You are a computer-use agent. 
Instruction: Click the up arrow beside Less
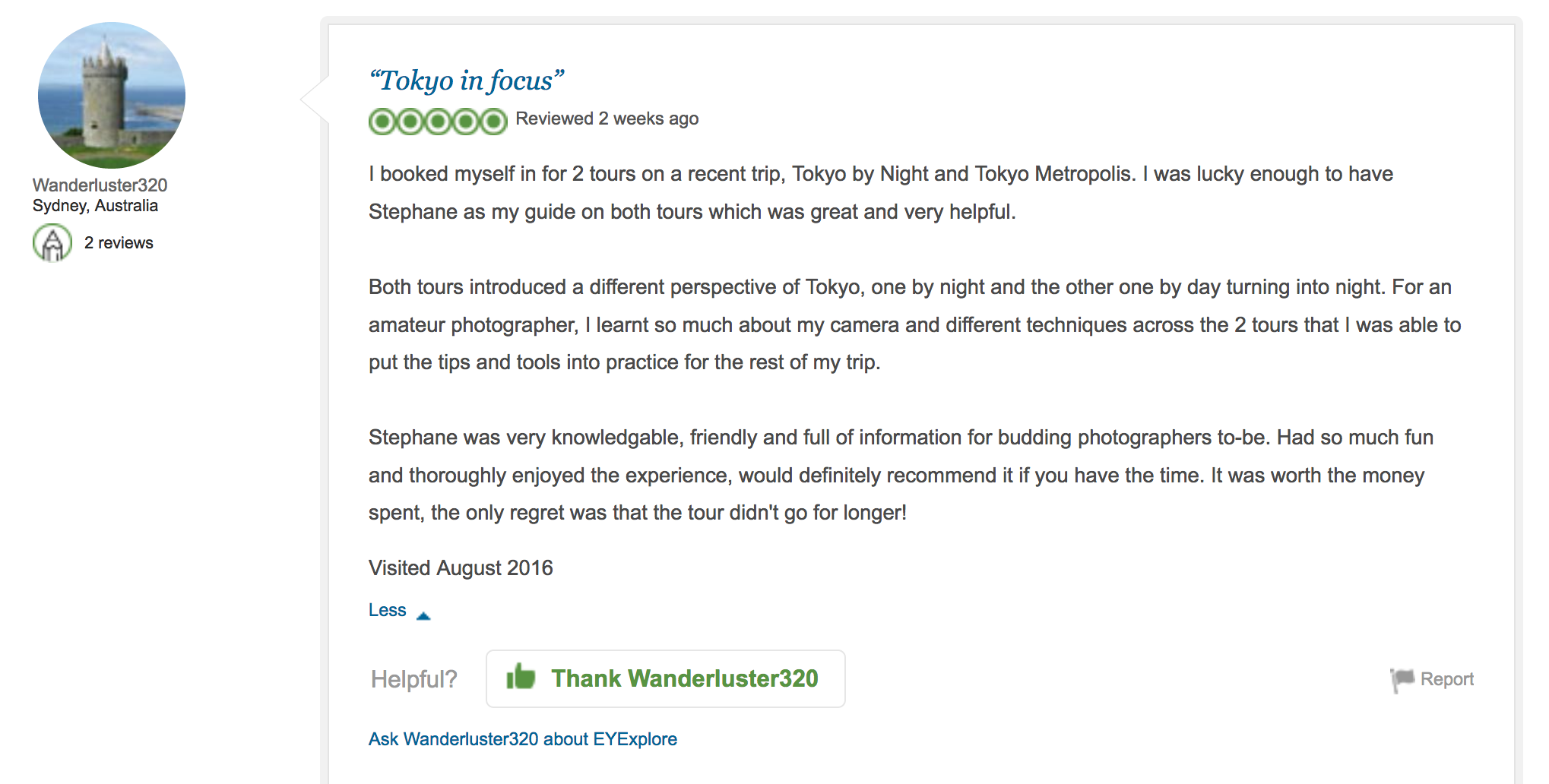click(x=423, y=615)
